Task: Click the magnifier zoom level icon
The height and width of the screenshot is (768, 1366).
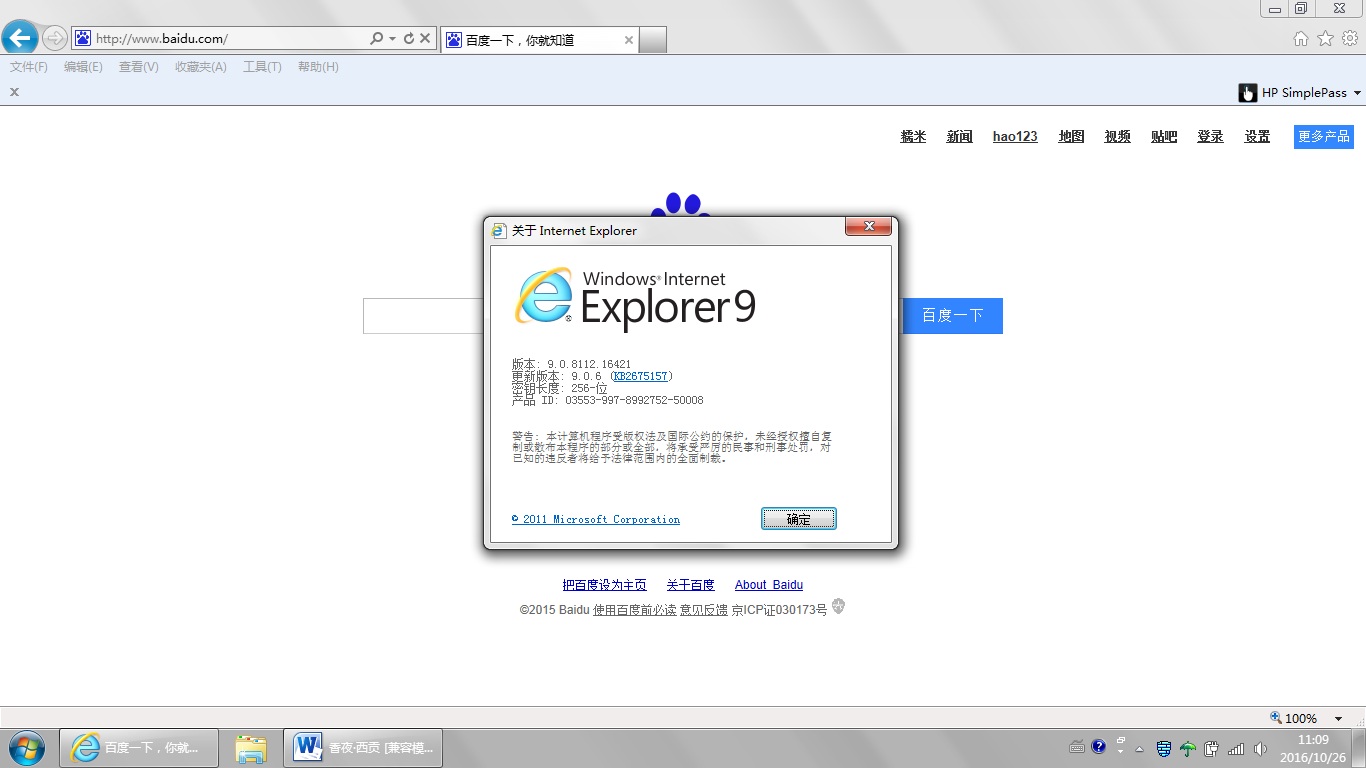Action: (1275, 717)
